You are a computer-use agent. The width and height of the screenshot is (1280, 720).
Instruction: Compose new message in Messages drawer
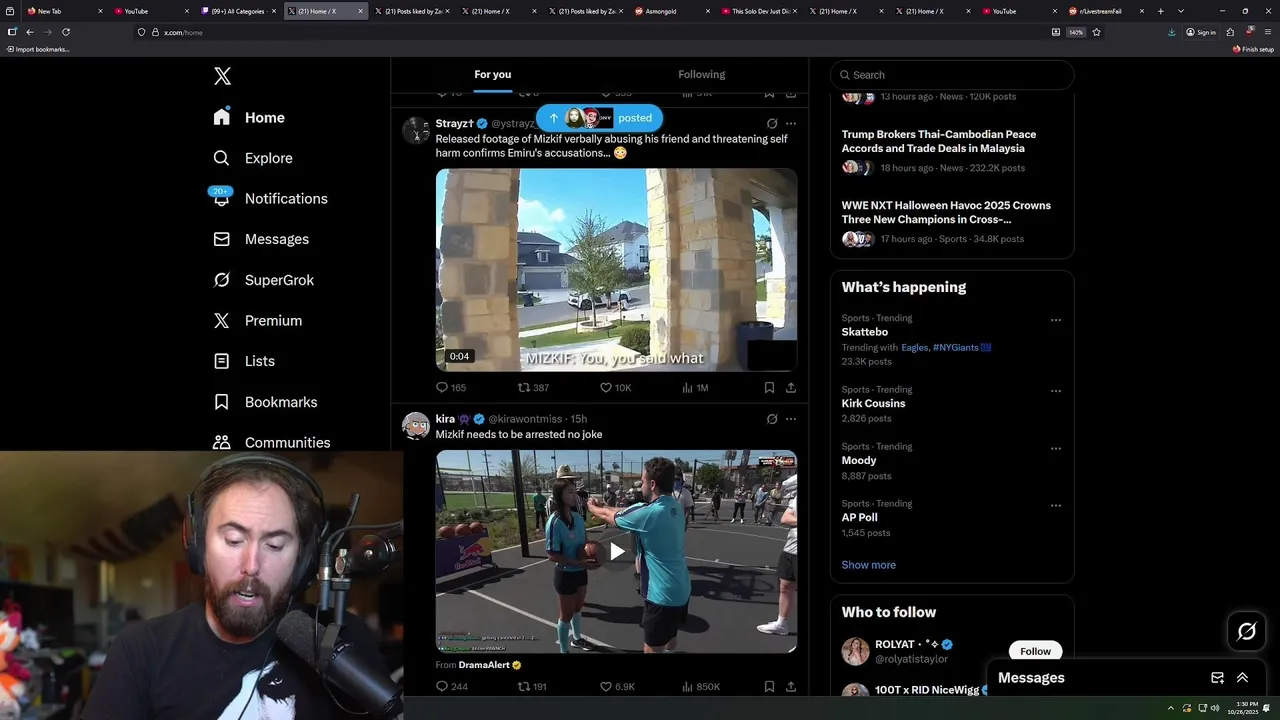[1217, 678]
